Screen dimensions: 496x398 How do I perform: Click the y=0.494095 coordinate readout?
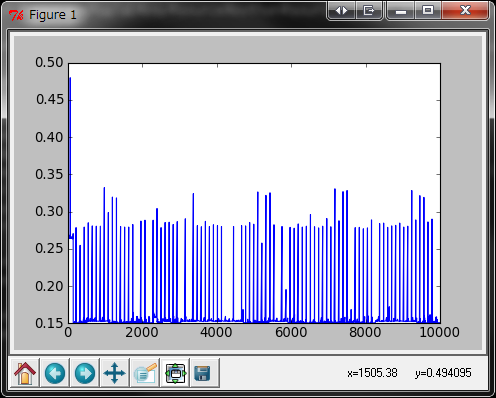tap(443, 373)
